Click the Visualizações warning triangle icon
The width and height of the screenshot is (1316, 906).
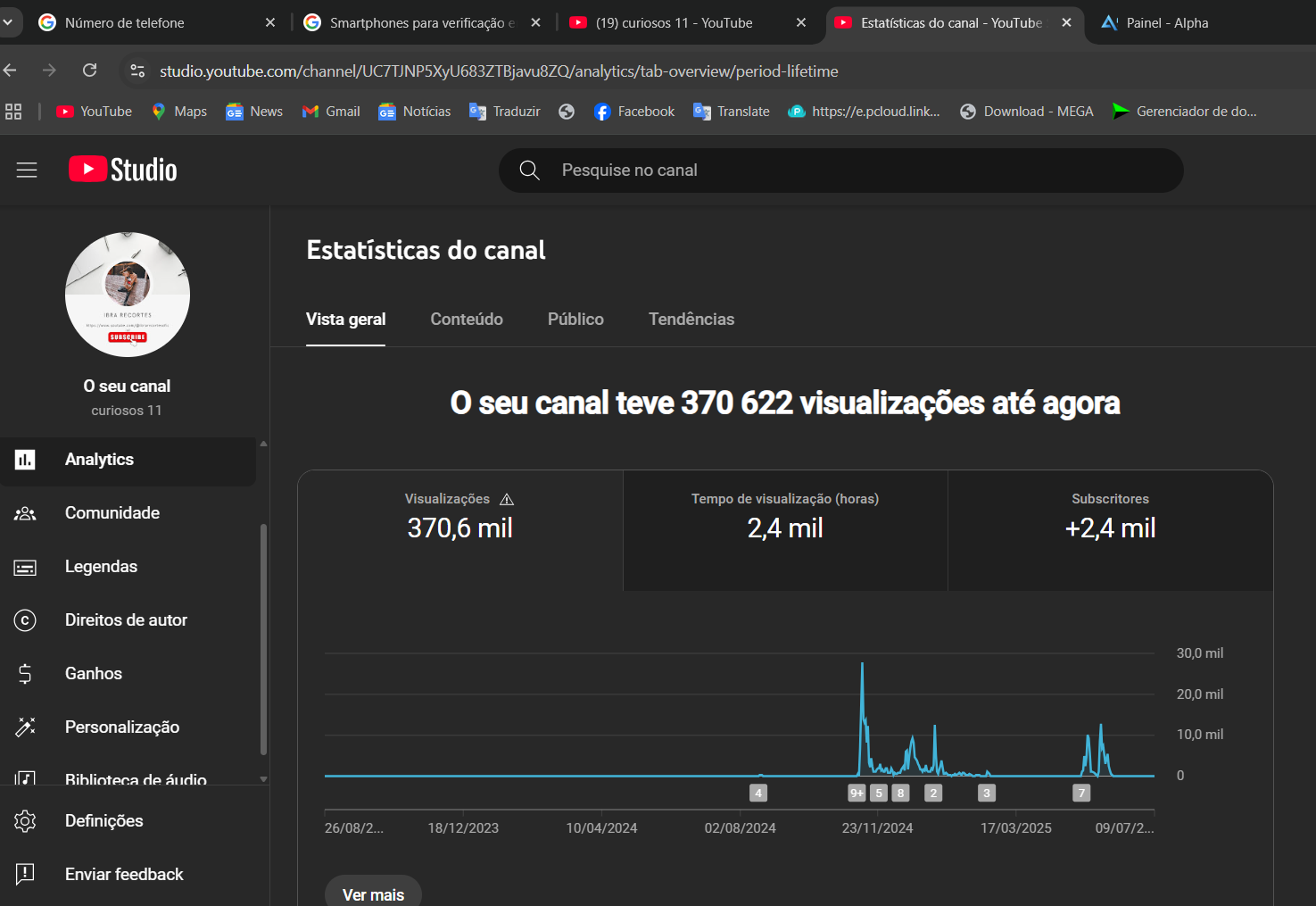click(x=507, y=499)
